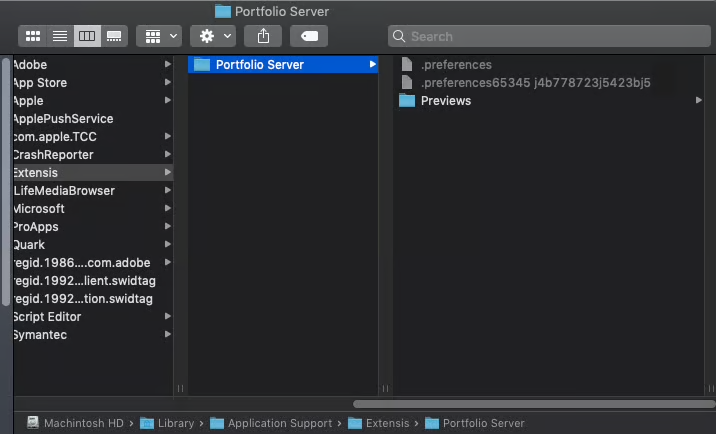Click the Edit Tags icon

coord(309,36)
